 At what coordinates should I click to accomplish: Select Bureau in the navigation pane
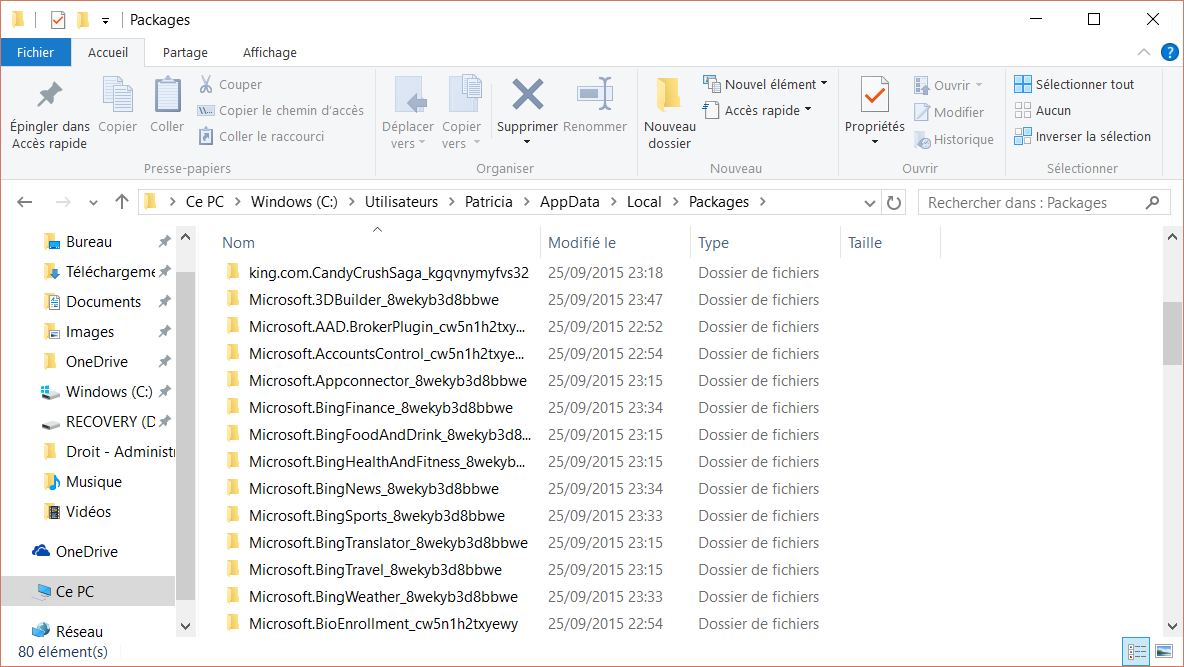click(x=88, y=242)
